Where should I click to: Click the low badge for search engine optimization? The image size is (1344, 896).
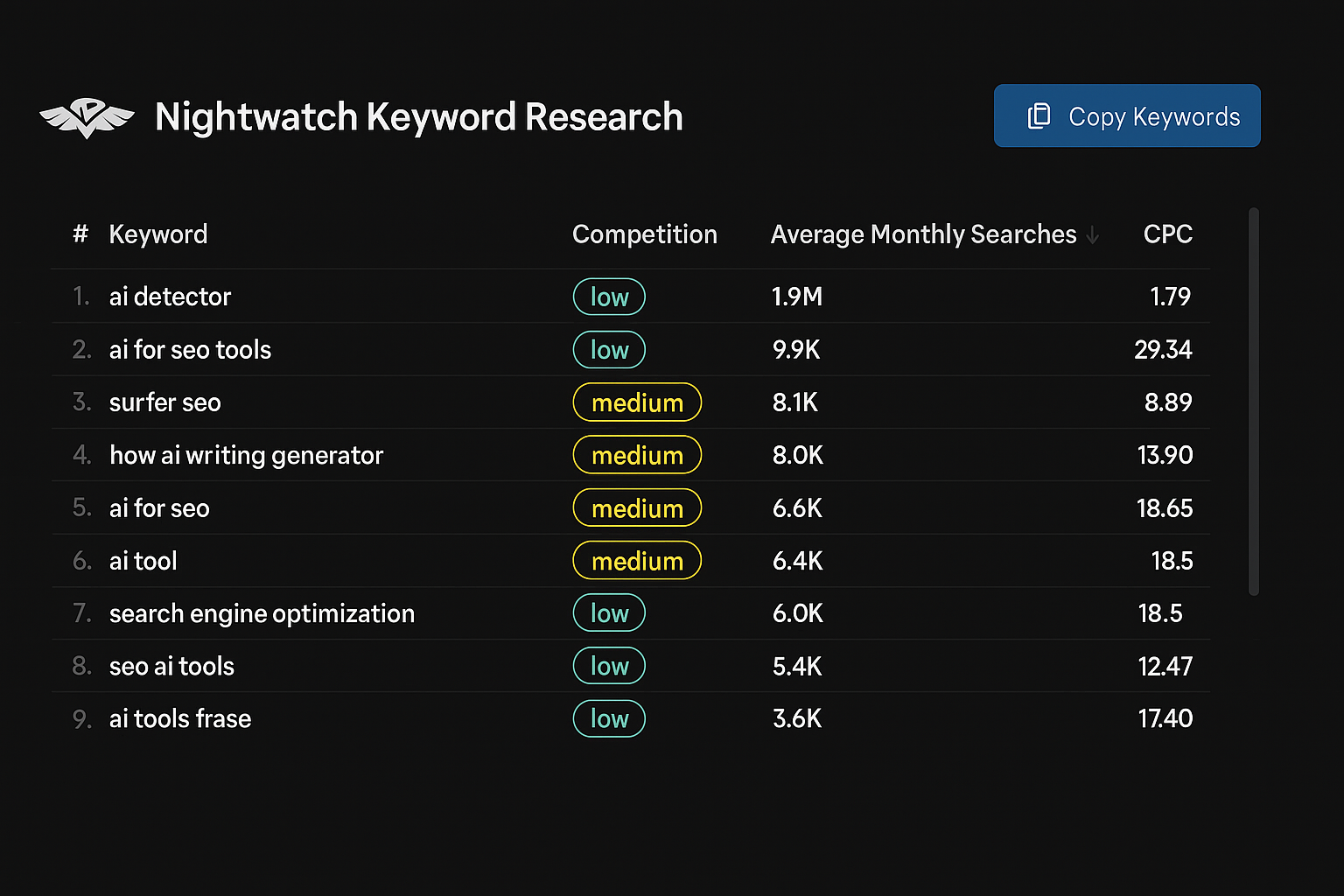tap(609, 613)
